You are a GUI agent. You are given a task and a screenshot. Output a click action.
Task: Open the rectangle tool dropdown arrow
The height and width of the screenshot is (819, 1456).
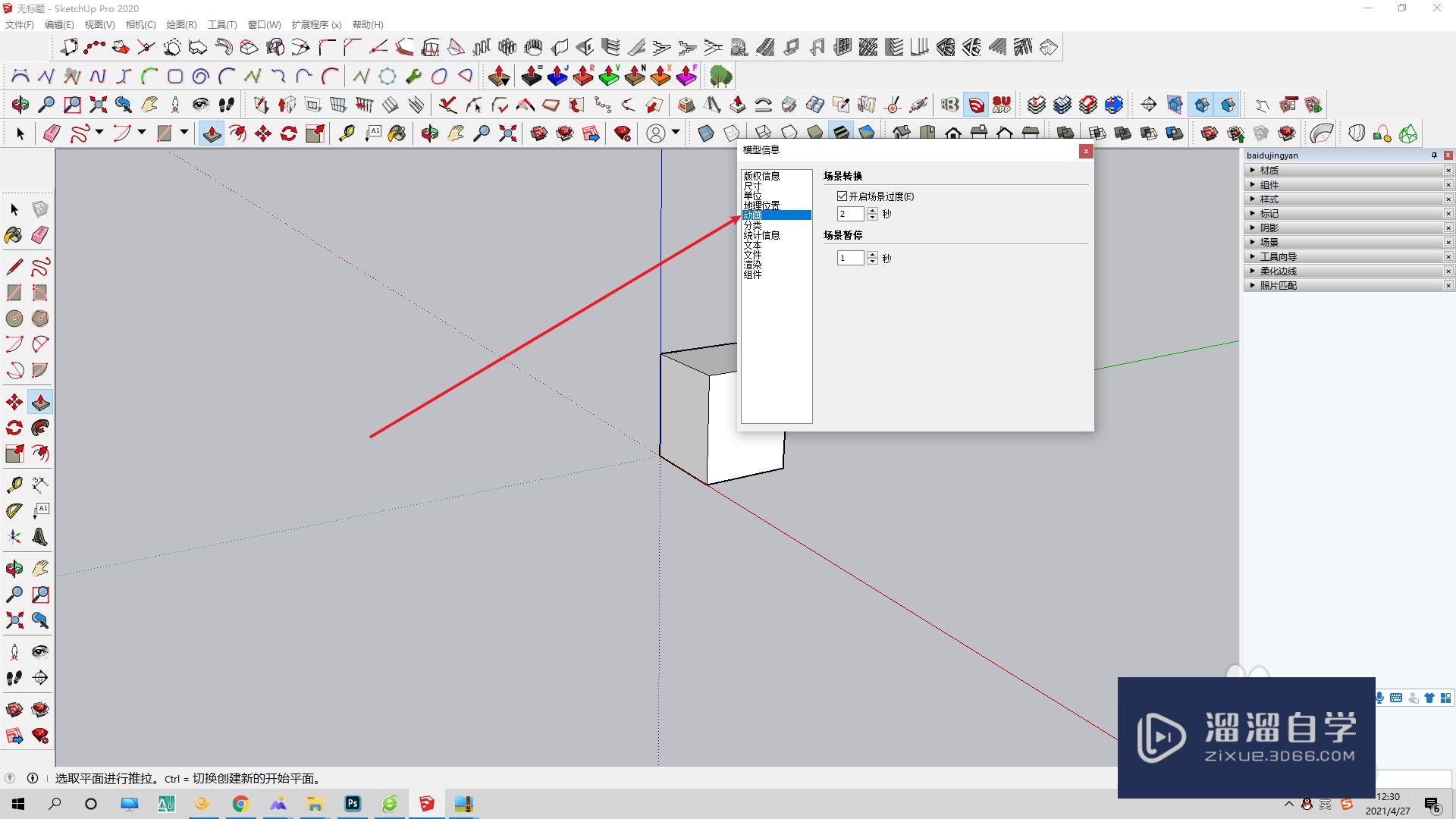click(x=184, y=133)
